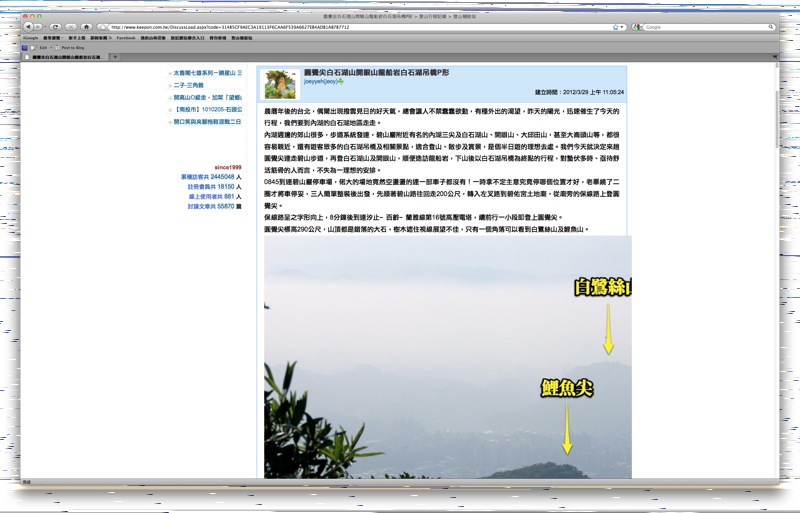
Task: Open the back/forward history dropdown arrow
Action: click(45, 27)
